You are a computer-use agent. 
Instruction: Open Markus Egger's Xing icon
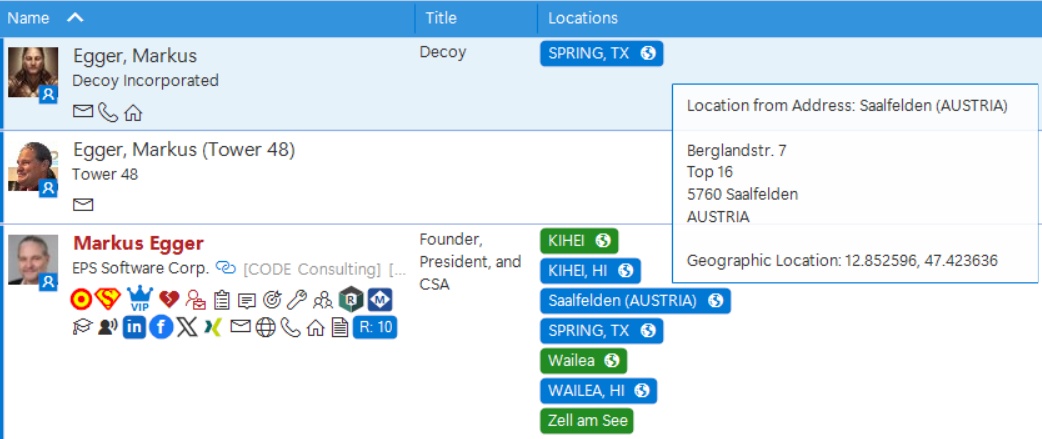tap(213, 327)
